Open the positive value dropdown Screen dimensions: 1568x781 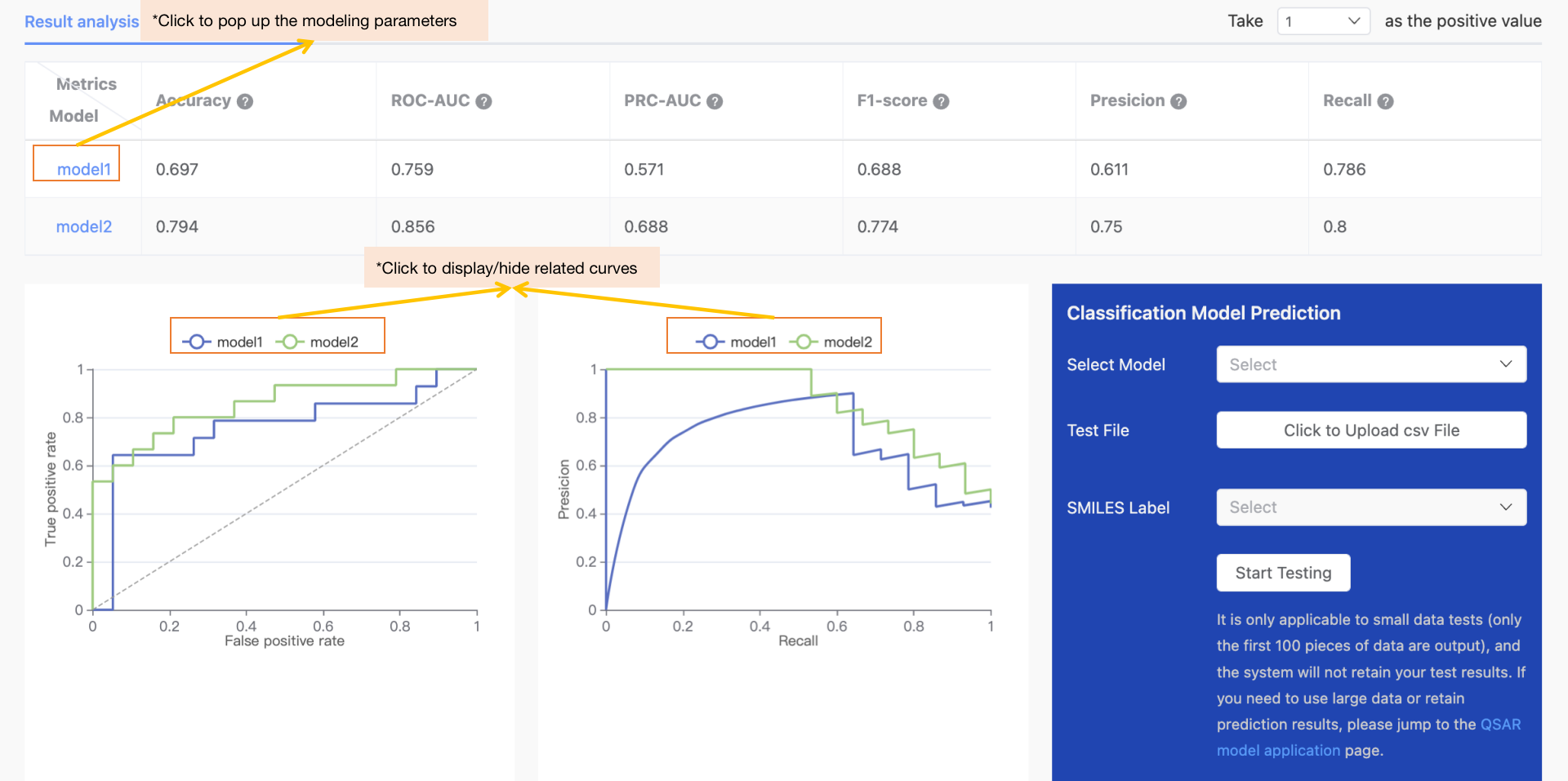click(x=1323, y=20)
